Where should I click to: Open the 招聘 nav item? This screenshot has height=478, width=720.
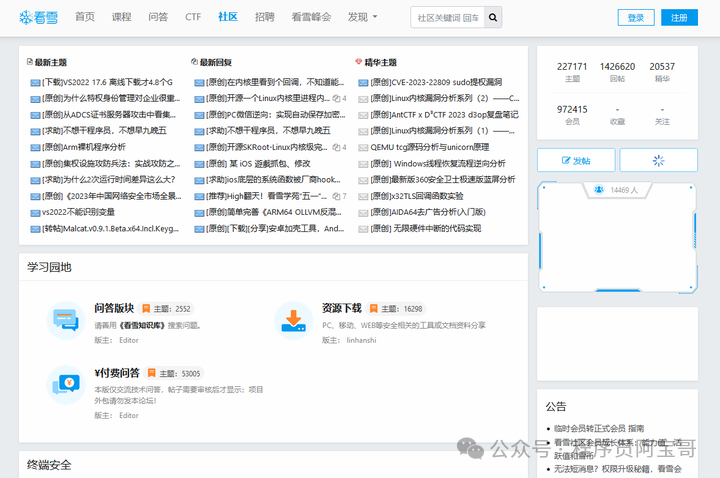[265, 17]
